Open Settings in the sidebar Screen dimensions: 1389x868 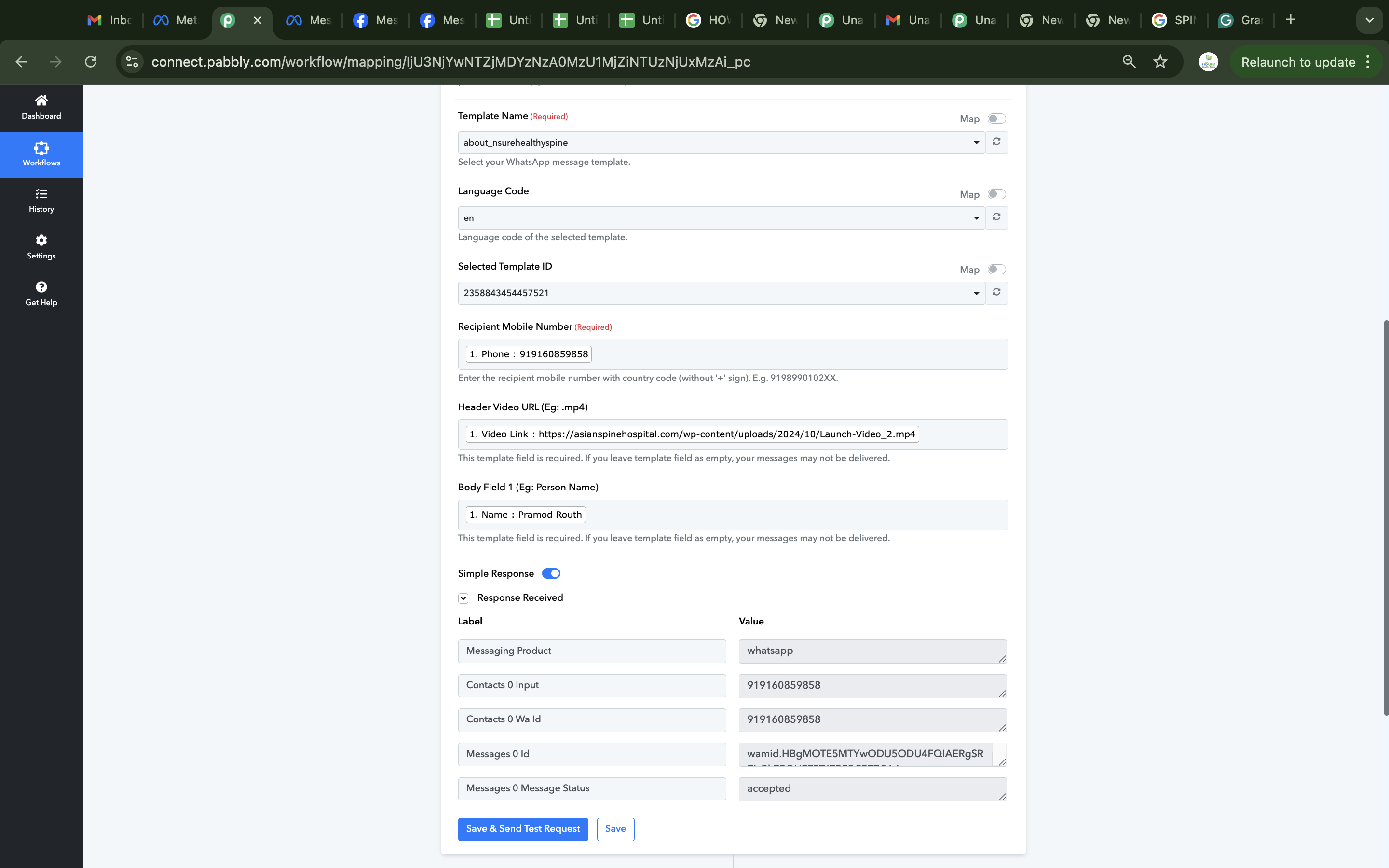click(41, 248)
